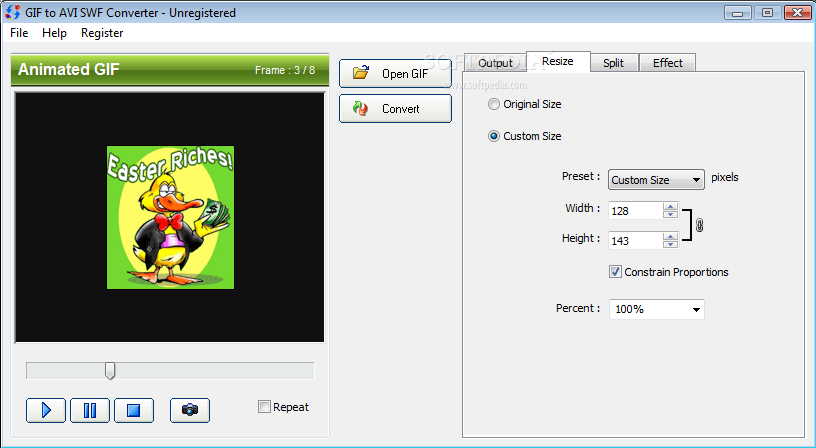Click the frame position slider thumb
Viewport: 816px width, 448px height.
110,371
